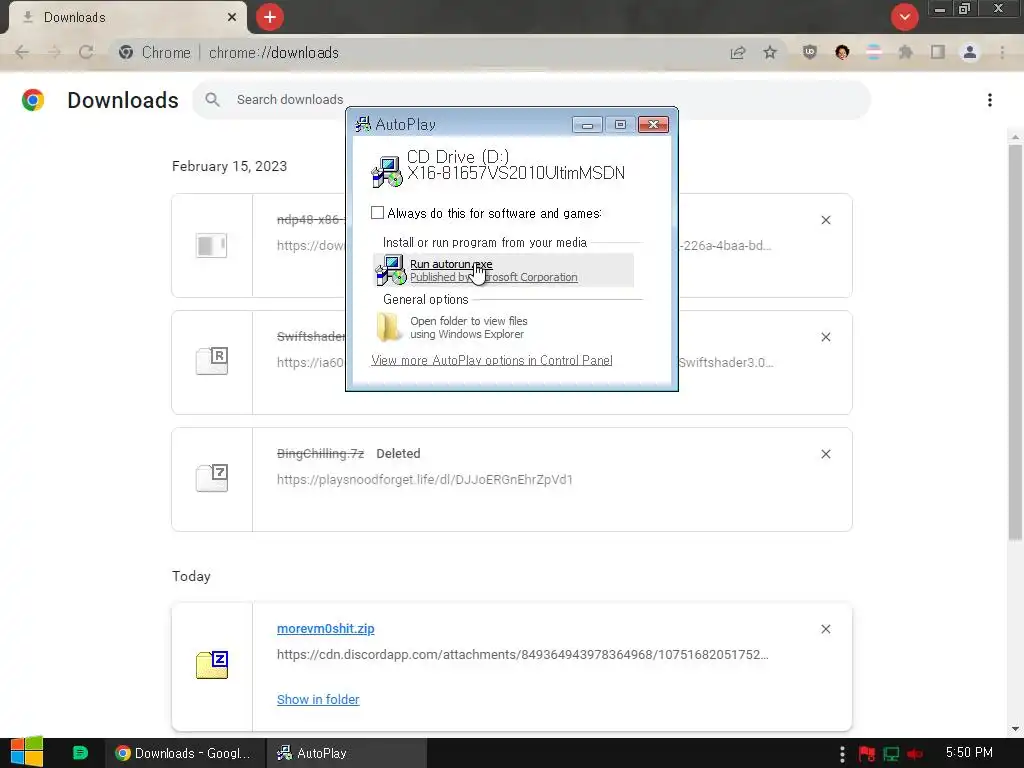The height and width of the screenshot is (768, 1024).
Task: Remove ndp48-x86 entry from downloads list
Action: 825,220
